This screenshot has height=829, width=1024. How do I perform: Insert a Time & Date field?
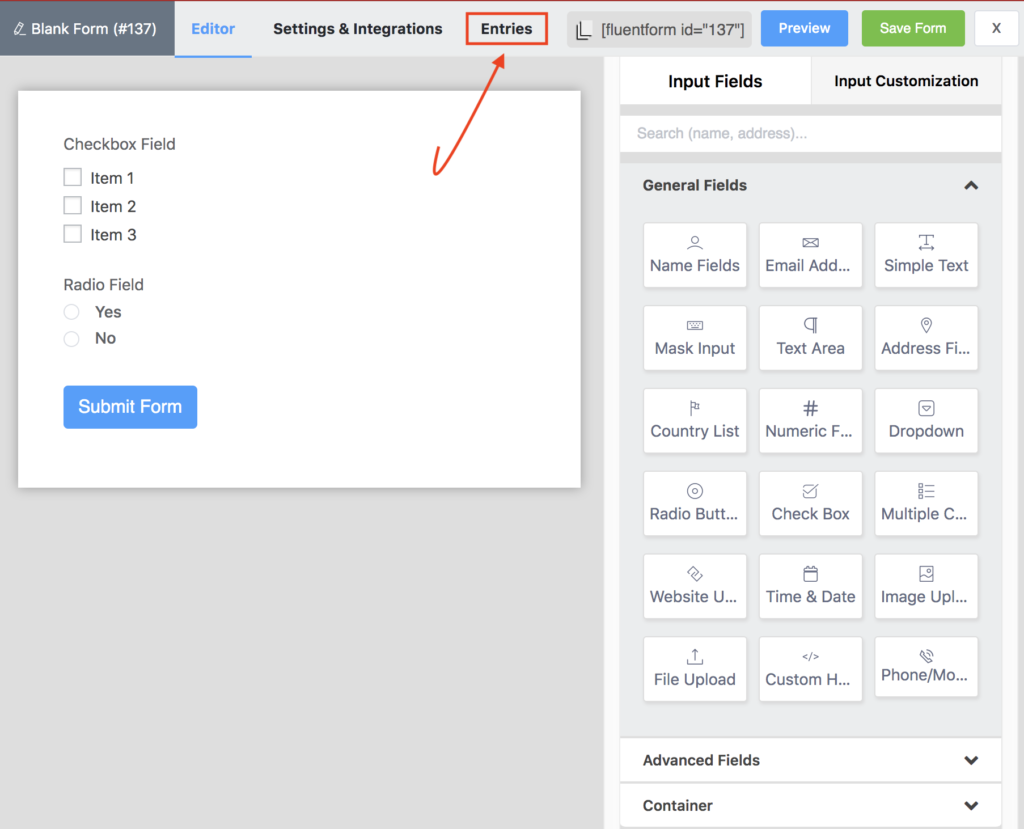click(810, 586)
